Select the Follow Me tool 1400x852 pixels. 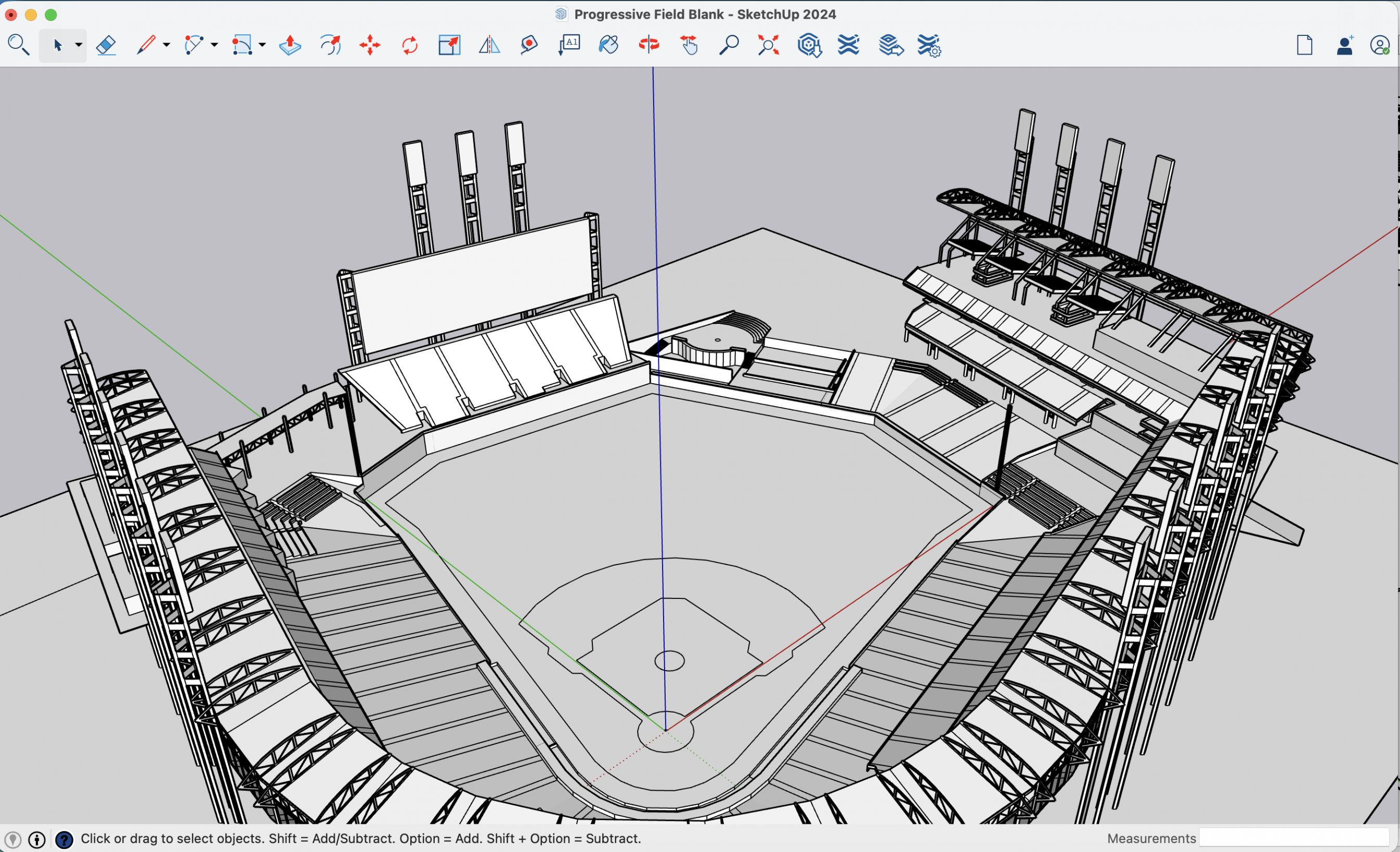(330, 45)
